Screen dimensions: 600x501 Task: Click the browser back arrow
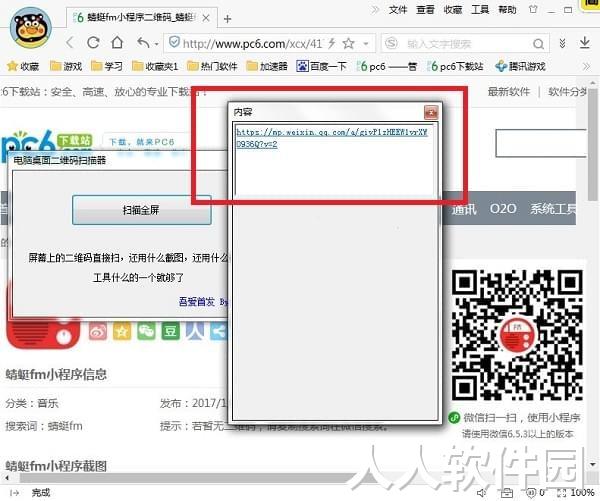tap(70, 42)
